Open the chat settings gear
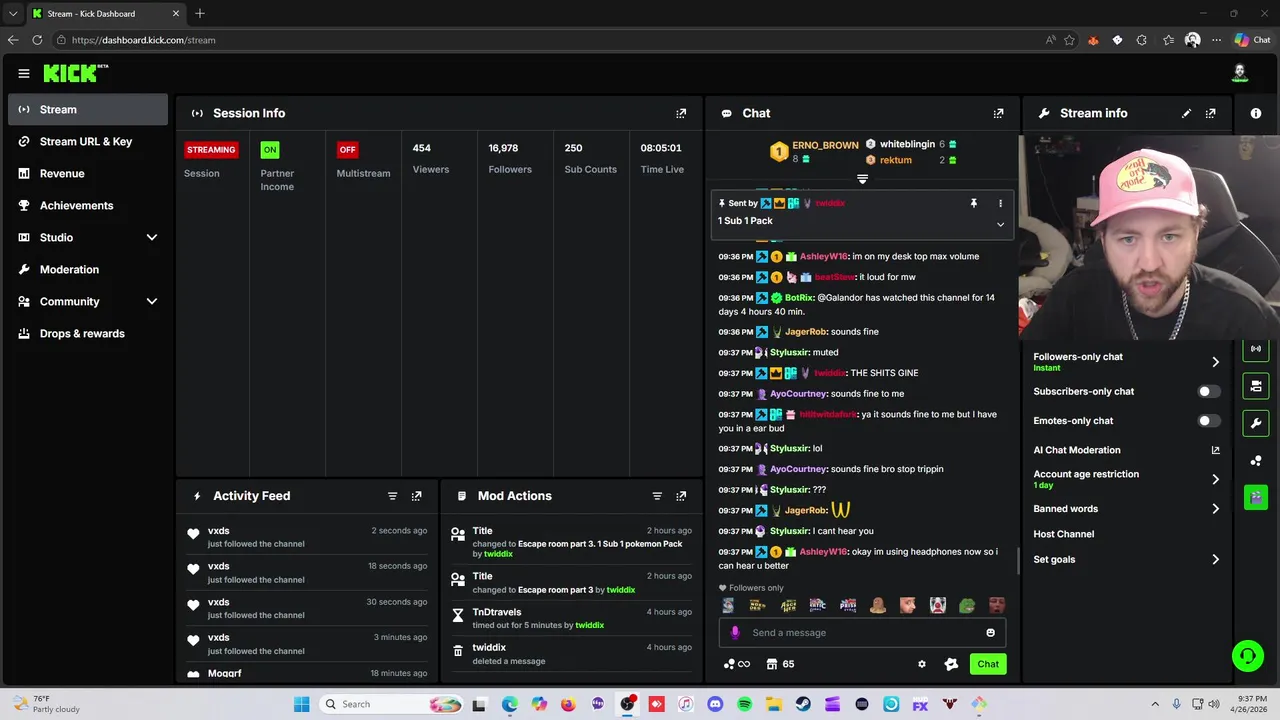1280x720 pixels. (x=922, y=664)
